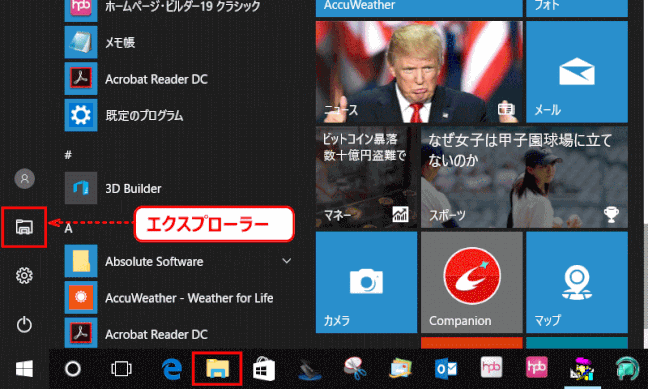Open photo gallery icon on taskbar
Image resolution: width=648 pixels, height=389 pixels.
pos(400,368)
